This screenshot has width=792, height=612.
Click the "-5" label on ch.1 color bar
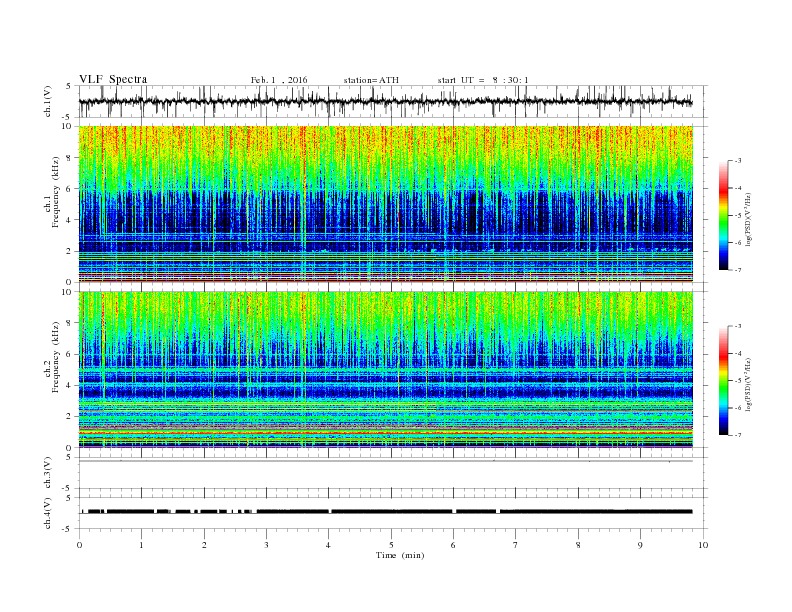738,216
